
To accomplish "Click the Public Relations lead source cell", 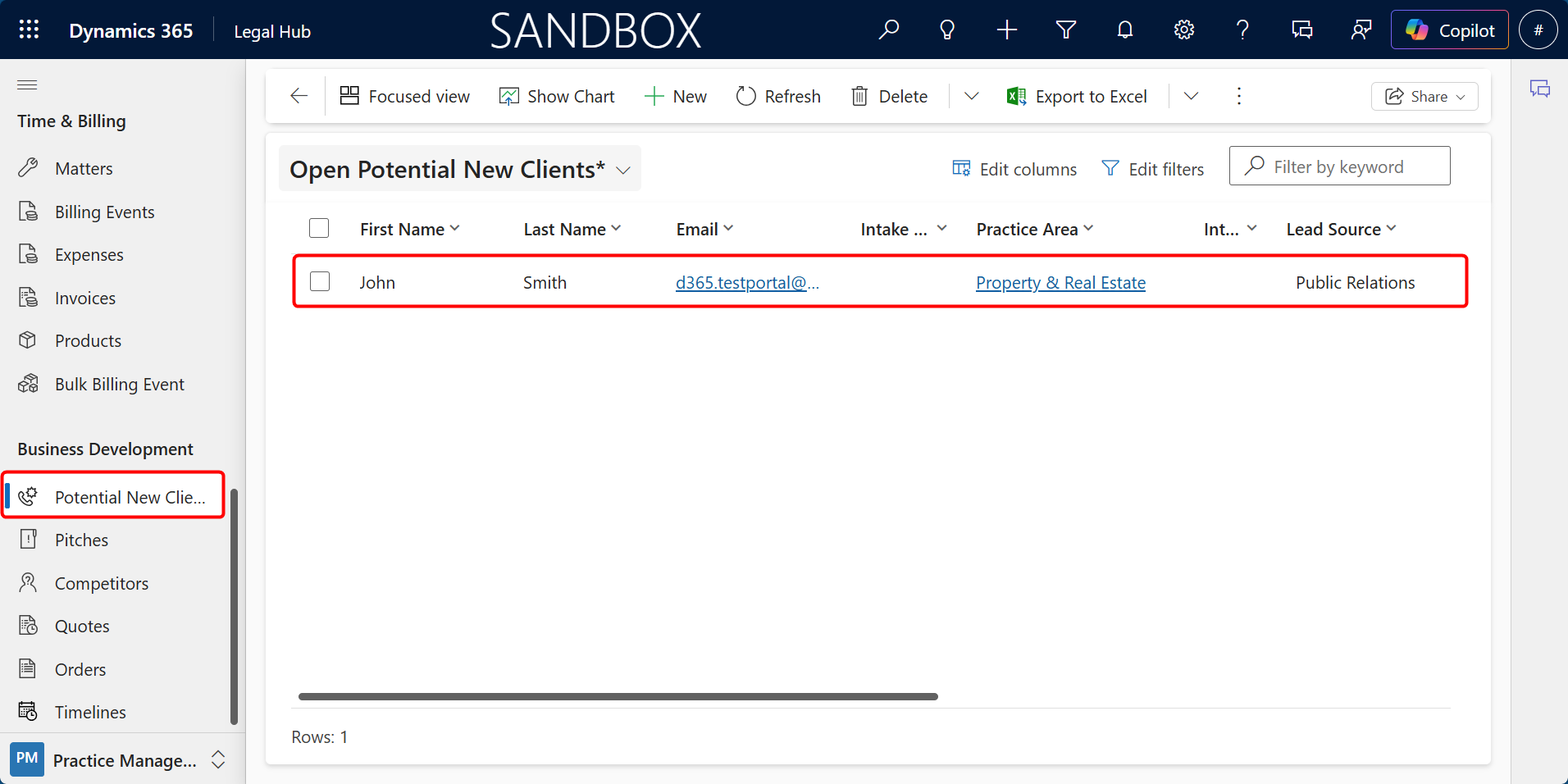I will point(1356,282).
